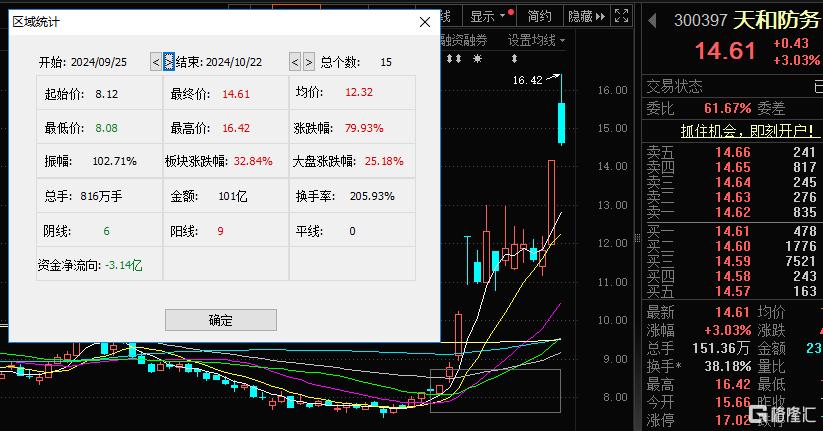Click the 最低价 value 8.08

(x=107, y=128)
